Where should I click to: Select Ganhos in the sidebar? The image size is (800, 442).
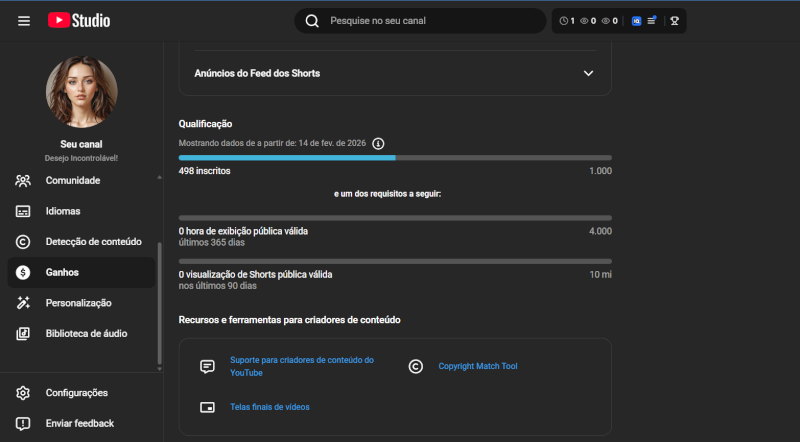click(62, 272)
